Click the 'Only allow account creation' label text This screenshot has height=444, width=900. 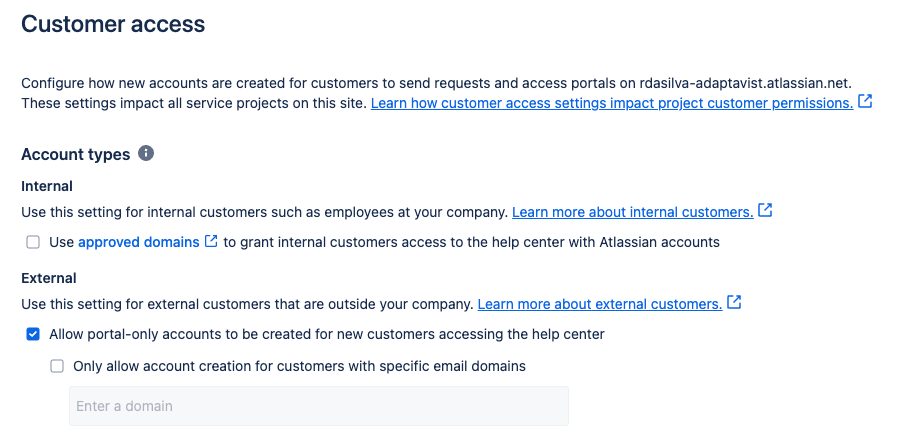299,366
